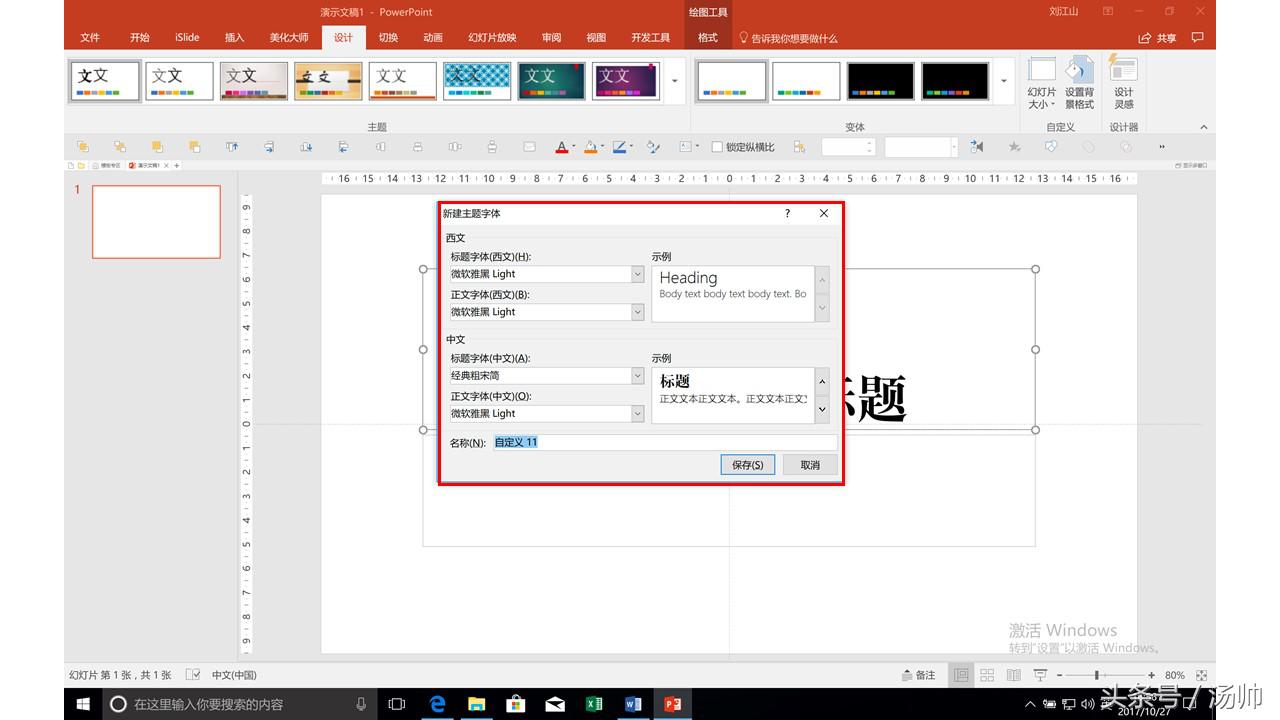Switch to Normal view in status bar
This screenshot has width=1280, height=720.
point(961,675)
